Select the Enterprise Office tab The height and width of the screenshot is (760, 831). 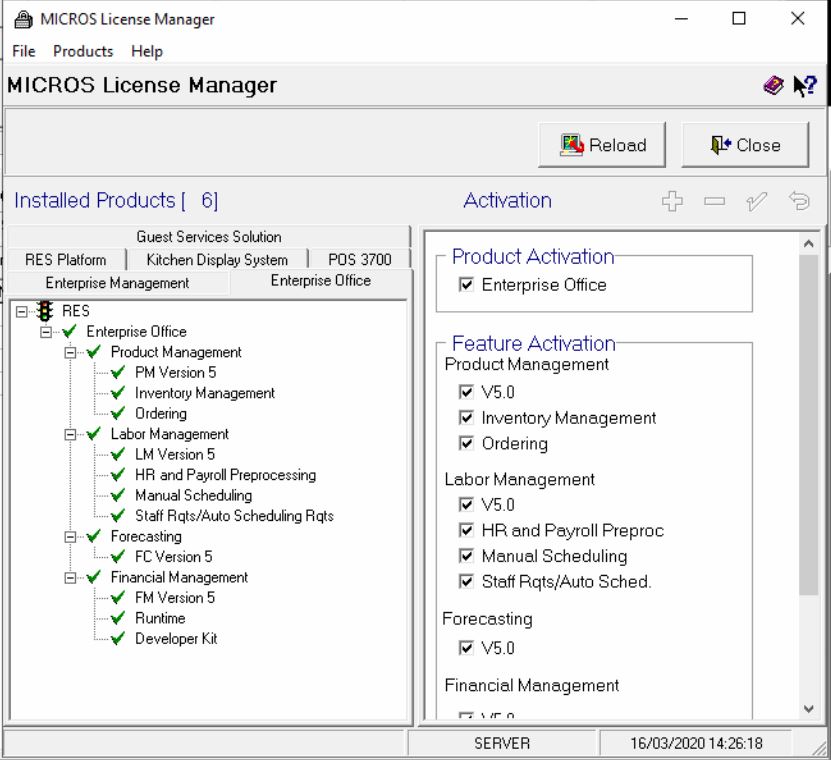(x=321, y=281)
